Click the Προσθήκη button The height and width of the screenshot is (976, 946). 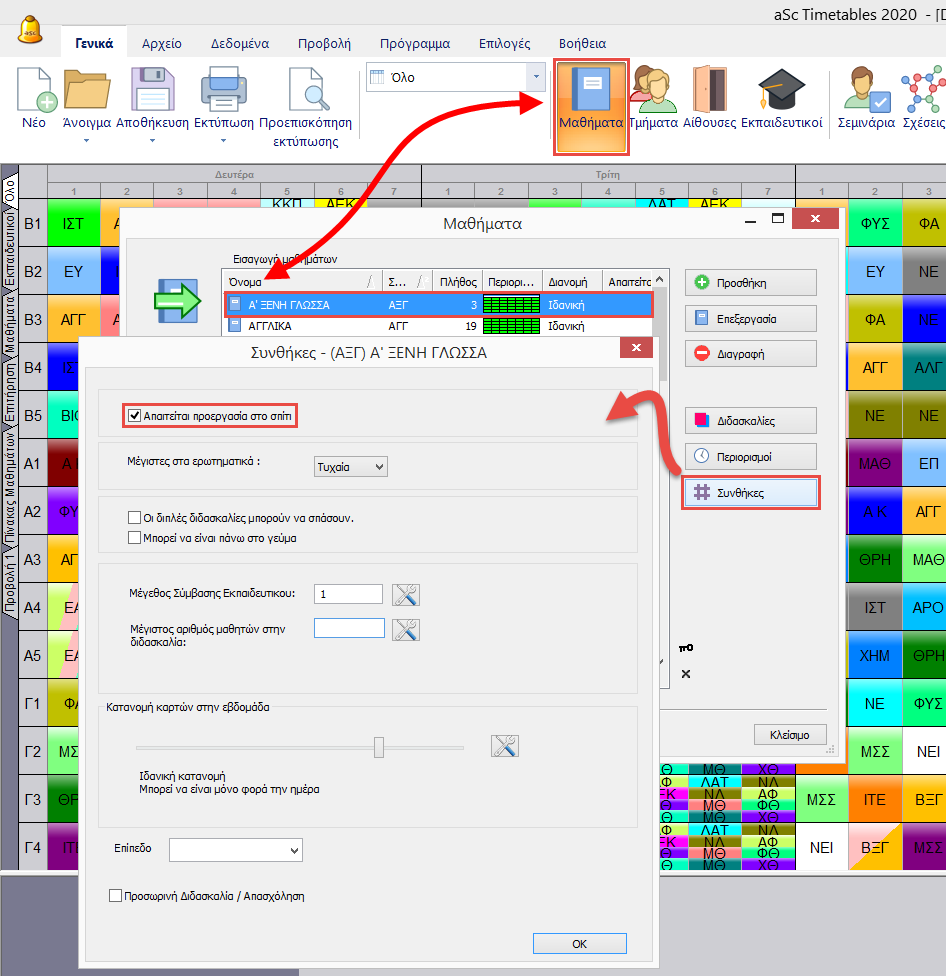pos(751,283)
